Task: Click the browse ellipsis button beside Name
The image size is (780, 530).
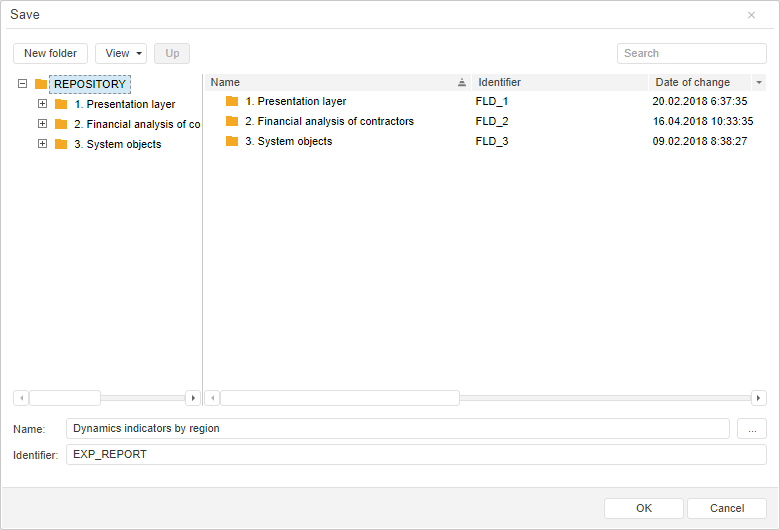Action: (x=752, y=428)
